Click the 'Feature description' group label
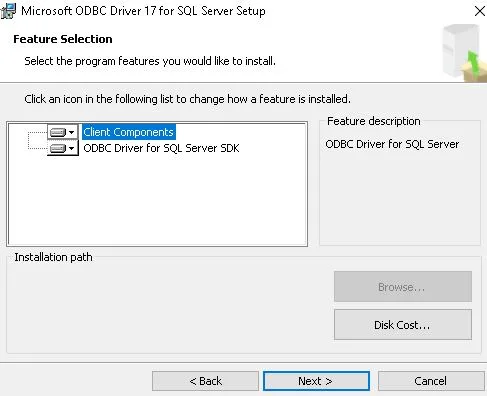 tap(373, 121)
